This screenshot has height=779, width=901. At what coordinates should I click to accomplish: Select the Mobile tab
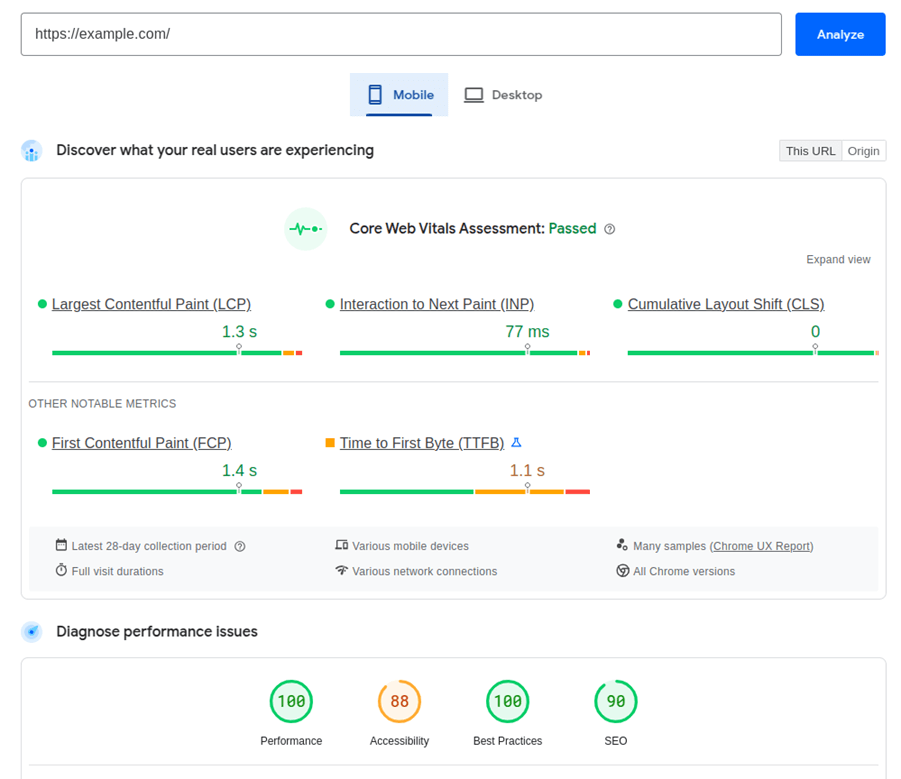(x=399, y=94)
